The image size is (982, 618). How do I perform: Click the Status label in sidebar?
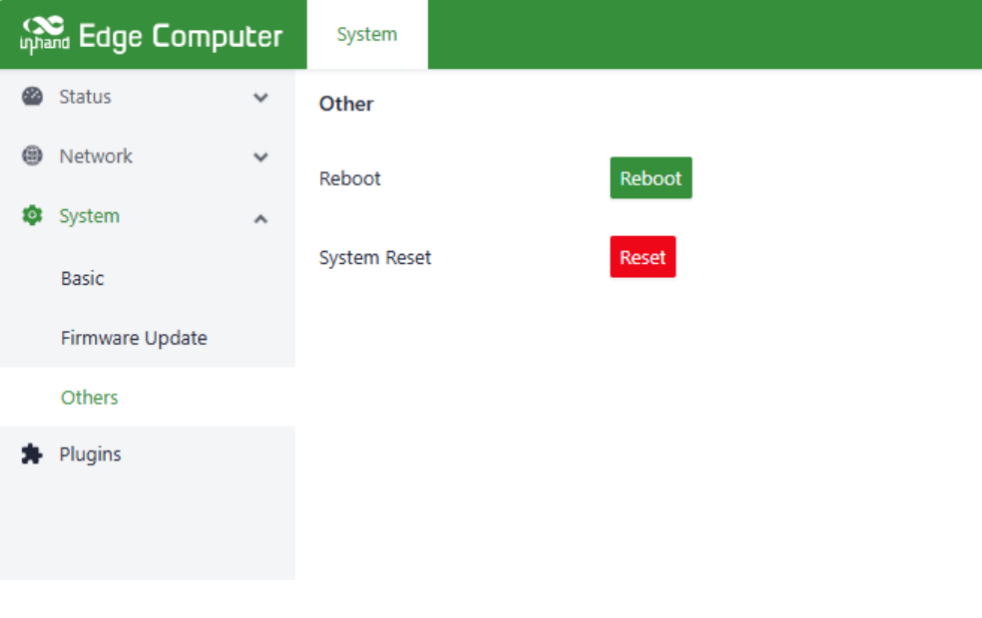85,97
